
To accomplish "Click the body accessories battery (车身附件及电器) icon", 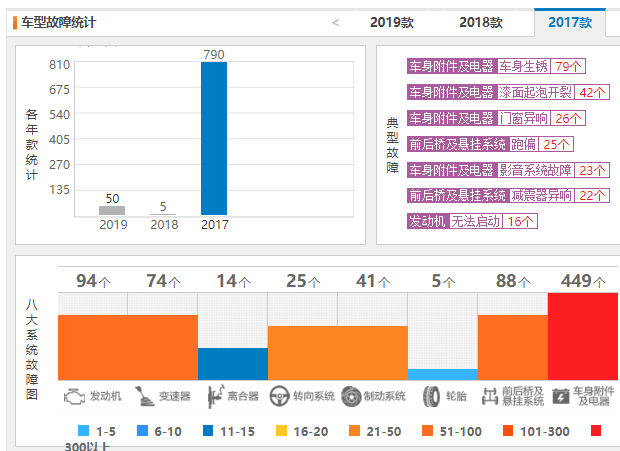I will pos(560,396).
